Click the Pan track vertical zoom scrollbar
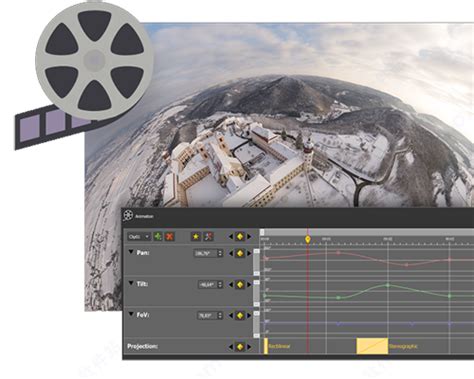This screenshot has width=474, height=379. pos(256,262)
